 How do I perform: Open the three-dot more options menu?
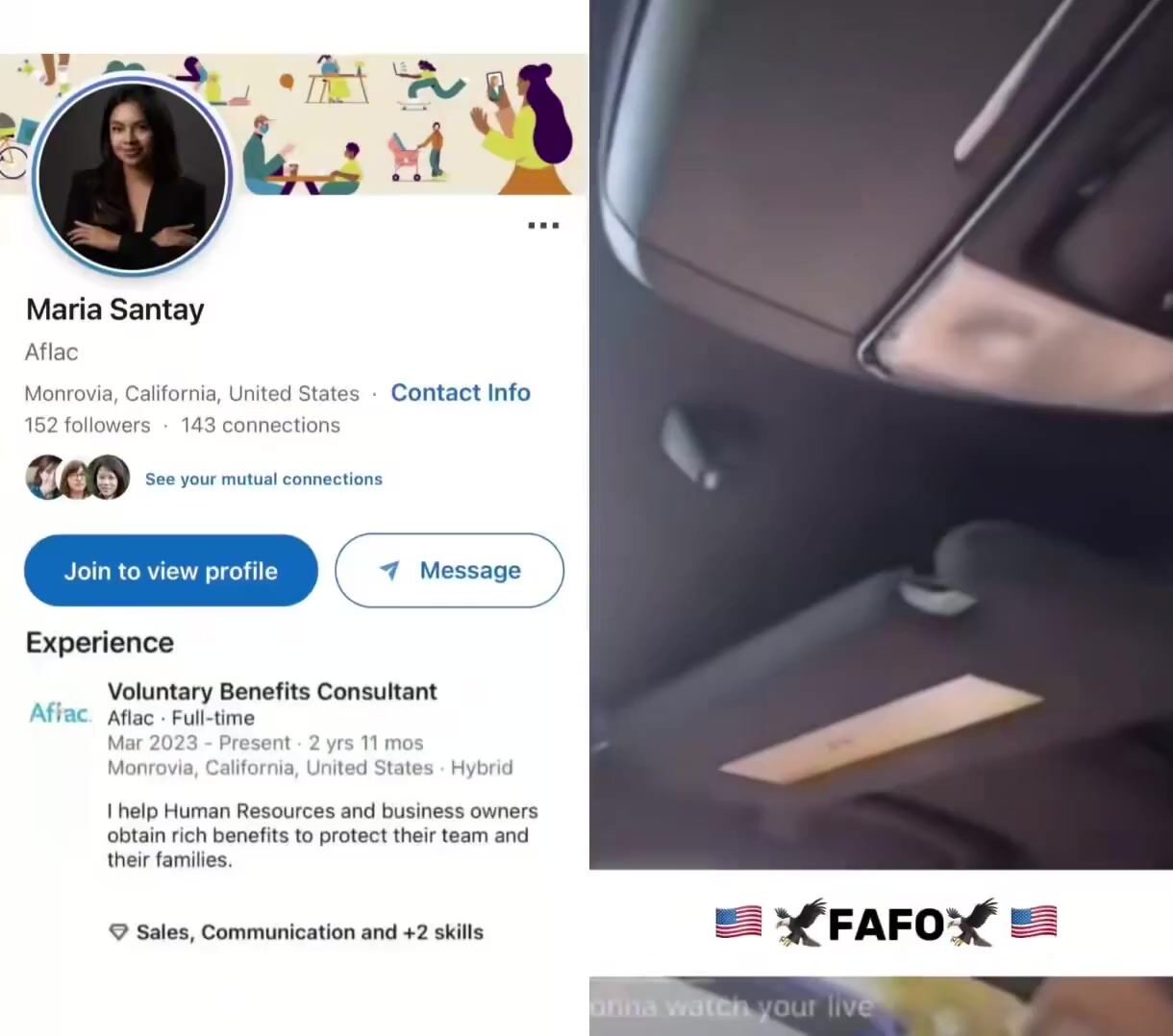click(543, 225)
